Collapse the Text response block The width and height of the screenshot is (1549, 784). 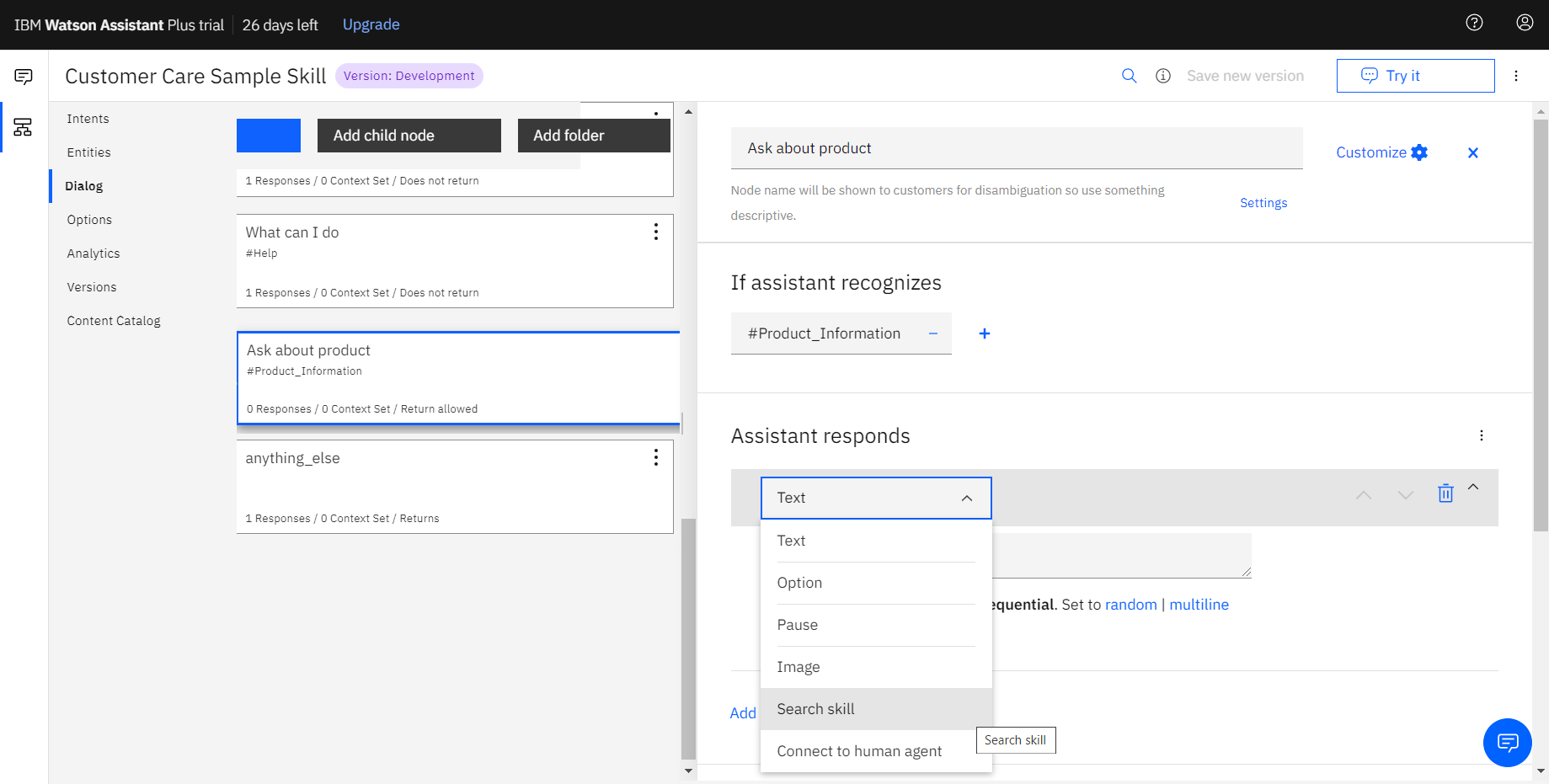(x=1473, y=487)
